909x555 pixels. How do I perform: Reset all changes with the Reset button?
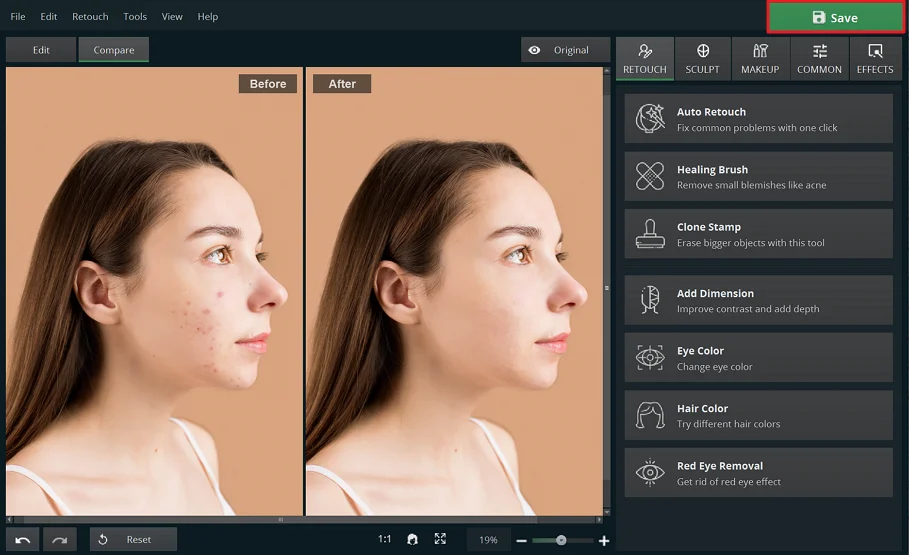[133, 540]
